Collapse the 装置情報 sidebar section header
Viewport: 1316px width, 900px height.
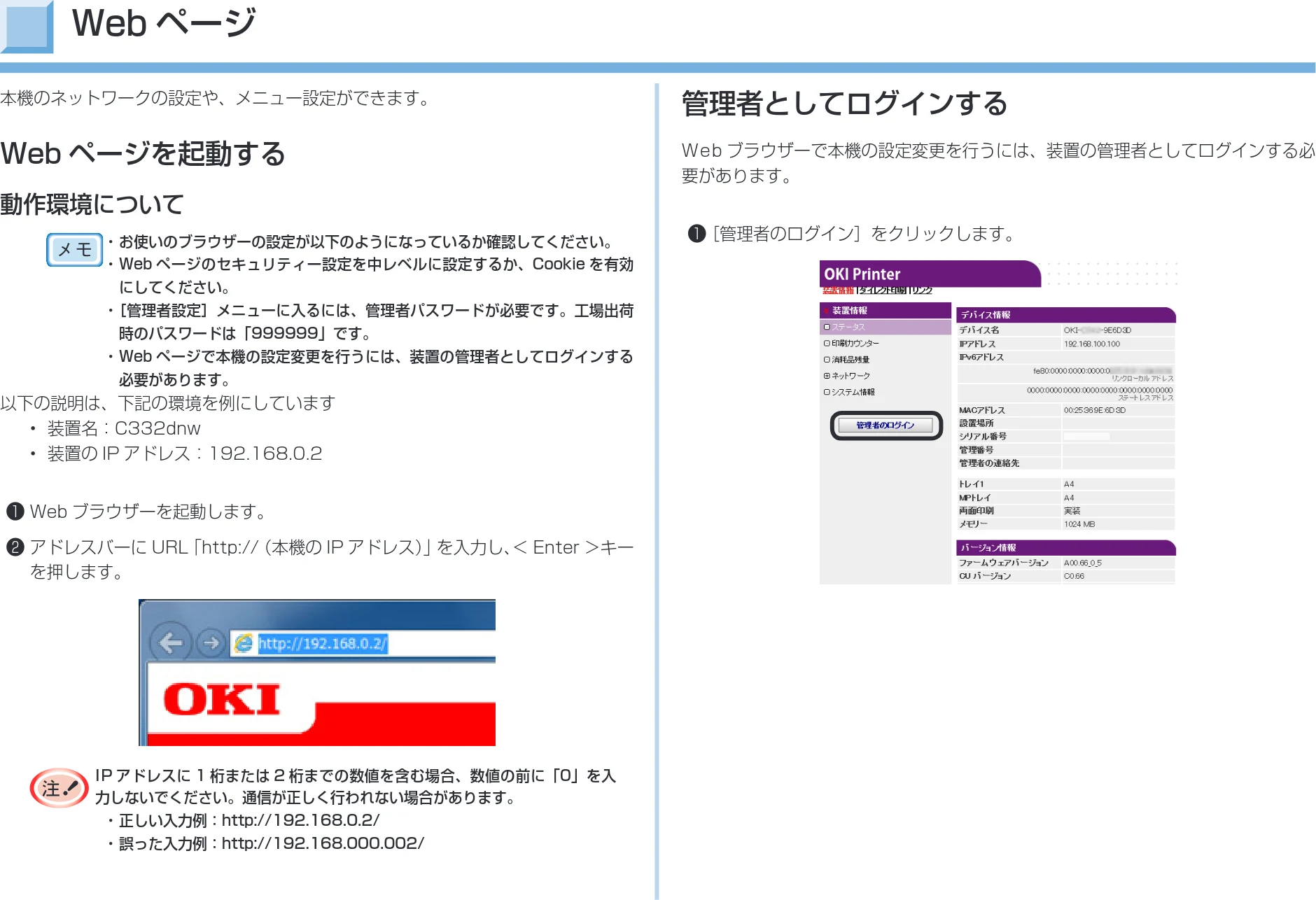885,311
